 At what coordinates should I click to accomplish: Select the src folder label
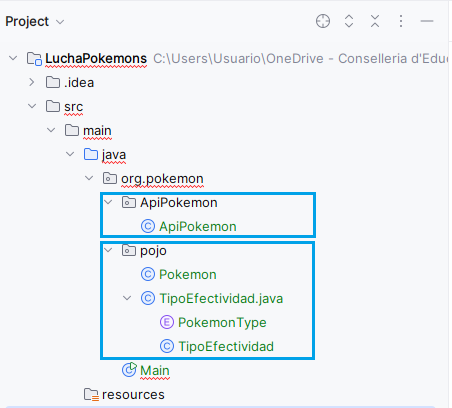[x=73, y=107]
